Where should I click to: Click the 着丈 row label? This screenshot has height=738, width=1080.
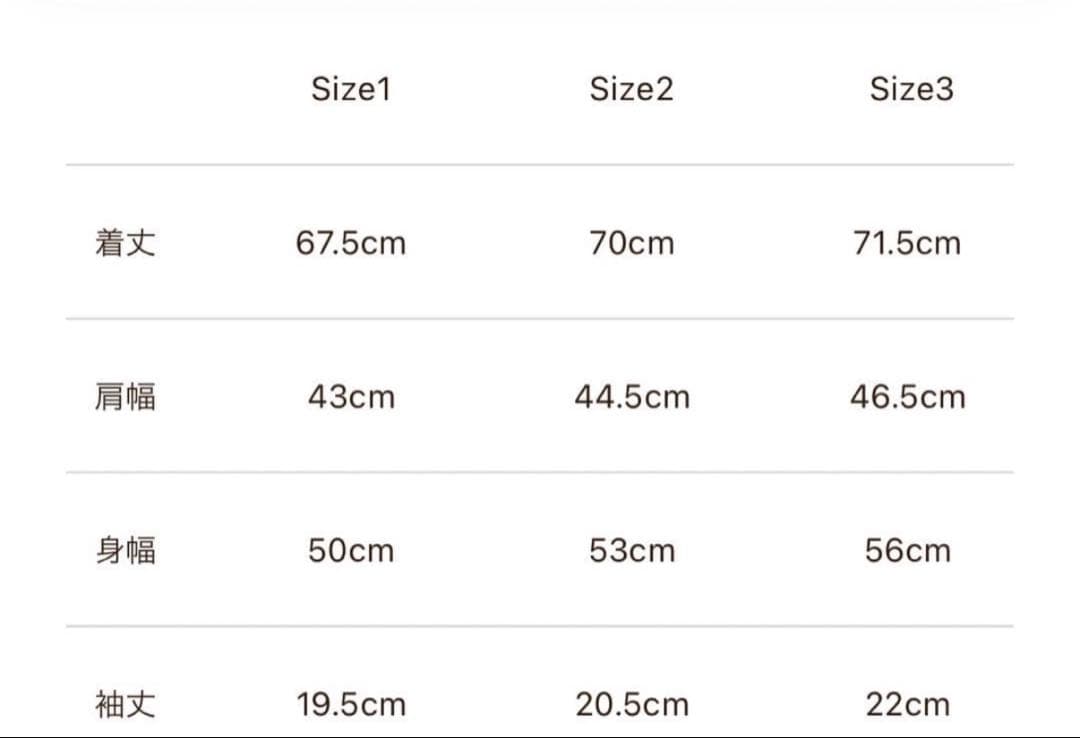[125, 243]
